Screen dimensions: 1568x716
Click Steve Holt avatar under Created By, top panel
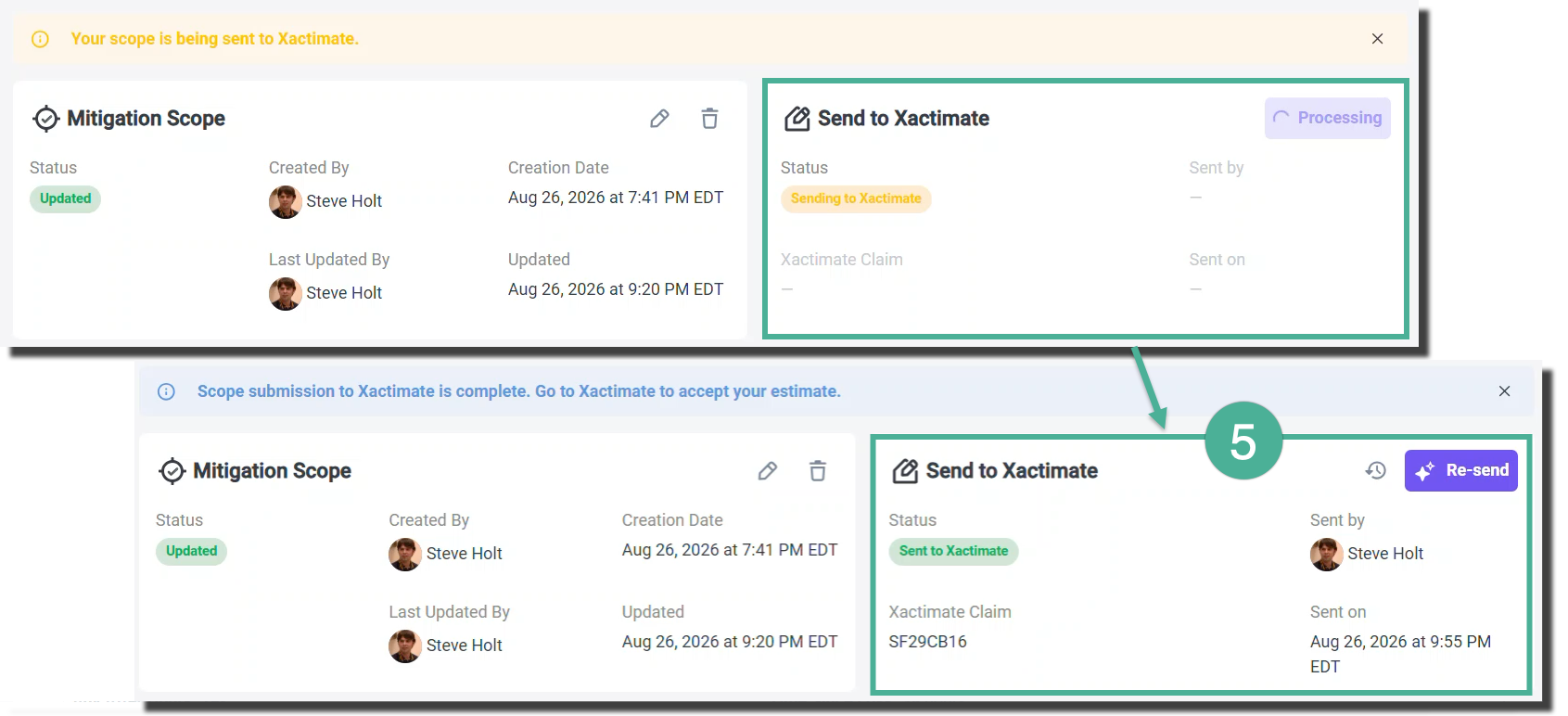click(286, 201)
